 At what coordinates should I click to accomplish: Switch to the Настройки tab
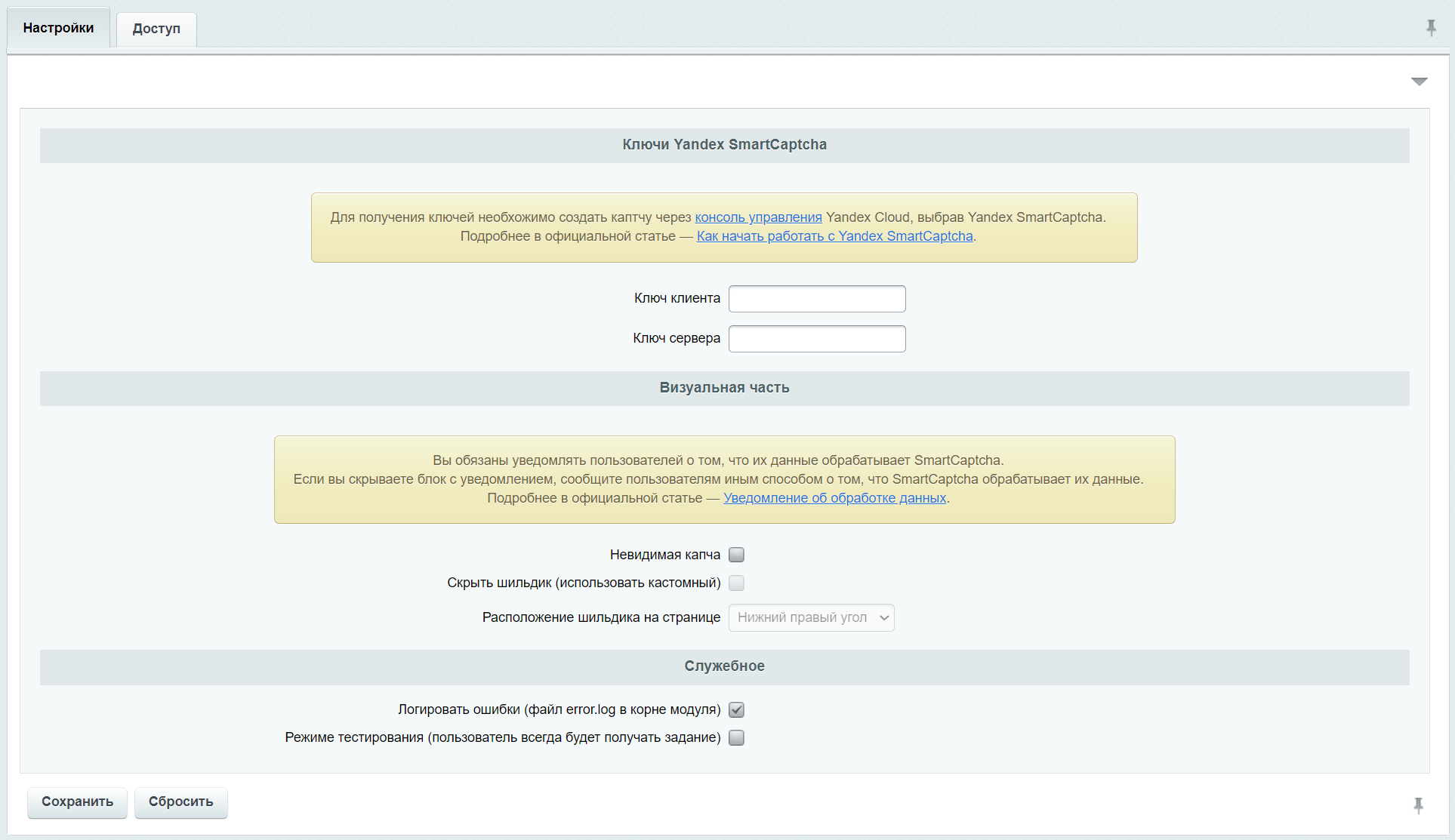point(58,27)
